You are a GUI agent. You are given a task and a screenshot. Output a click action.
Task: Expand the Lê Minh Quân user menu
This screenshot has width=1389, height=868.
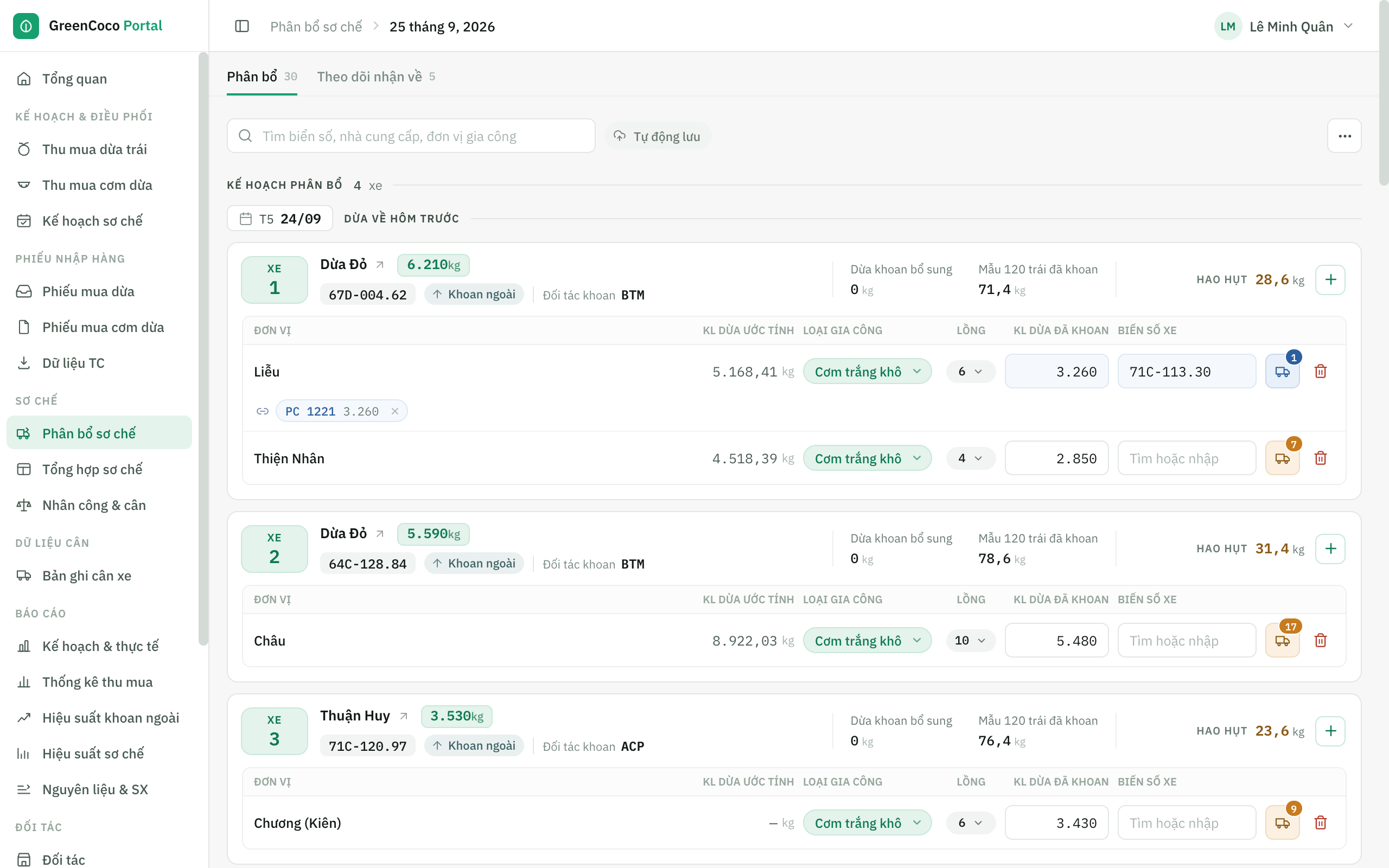pyautogui.click(x=1284, y=27)
